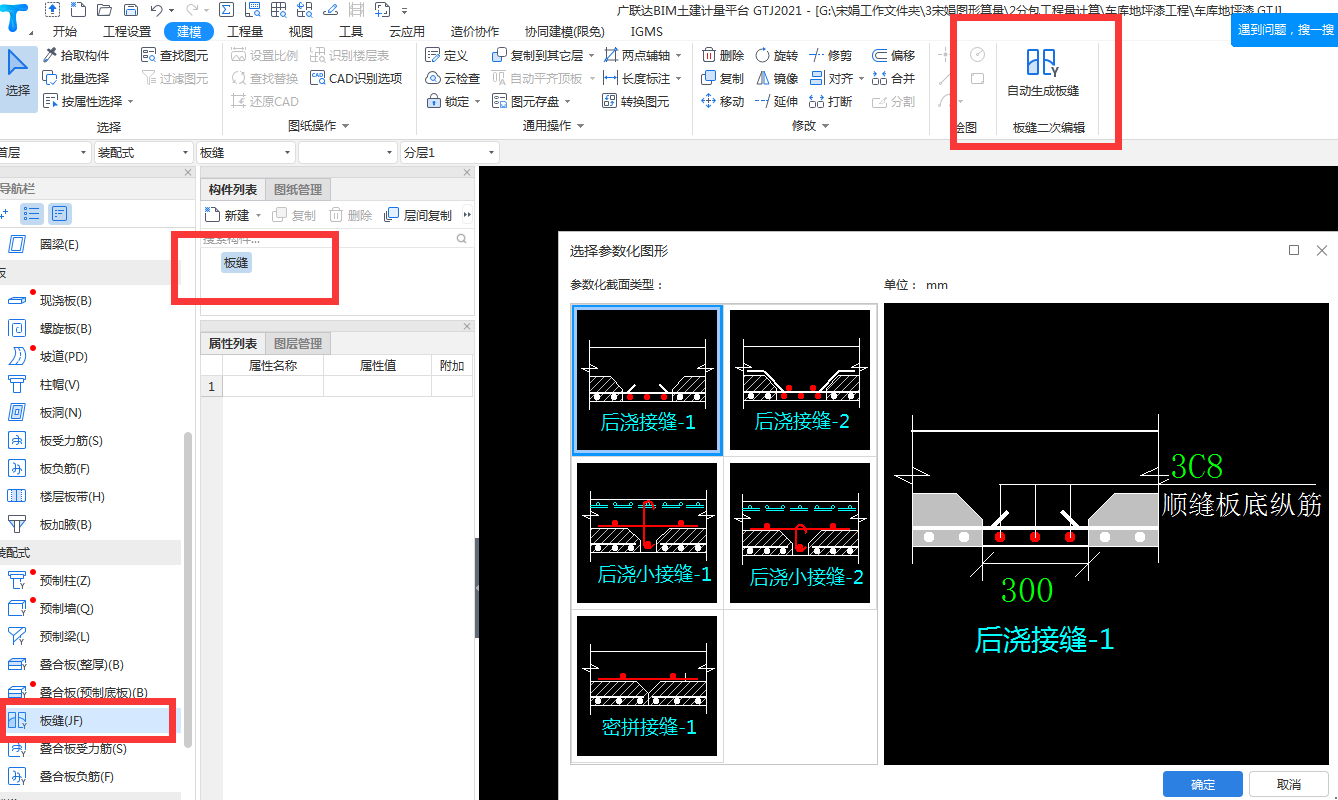Image resolution: width=1338 pixels, height=800 pixels.
Task: Click the 合并 merge tool
Action: [x=894, y=78]
